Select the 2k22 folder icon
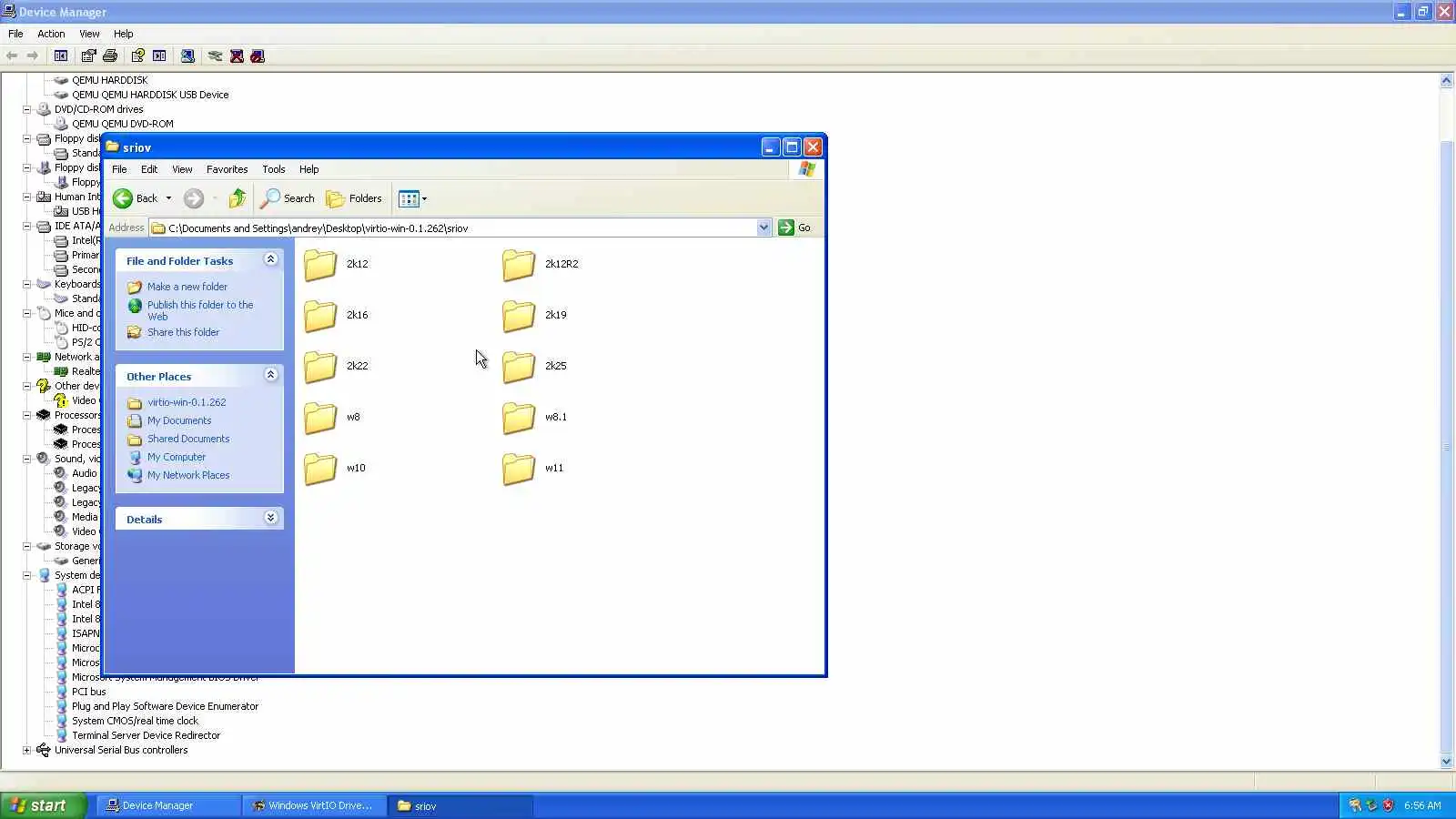This screenshot has height=819, width=1456. pyautogui.click(x=320, y=366)
